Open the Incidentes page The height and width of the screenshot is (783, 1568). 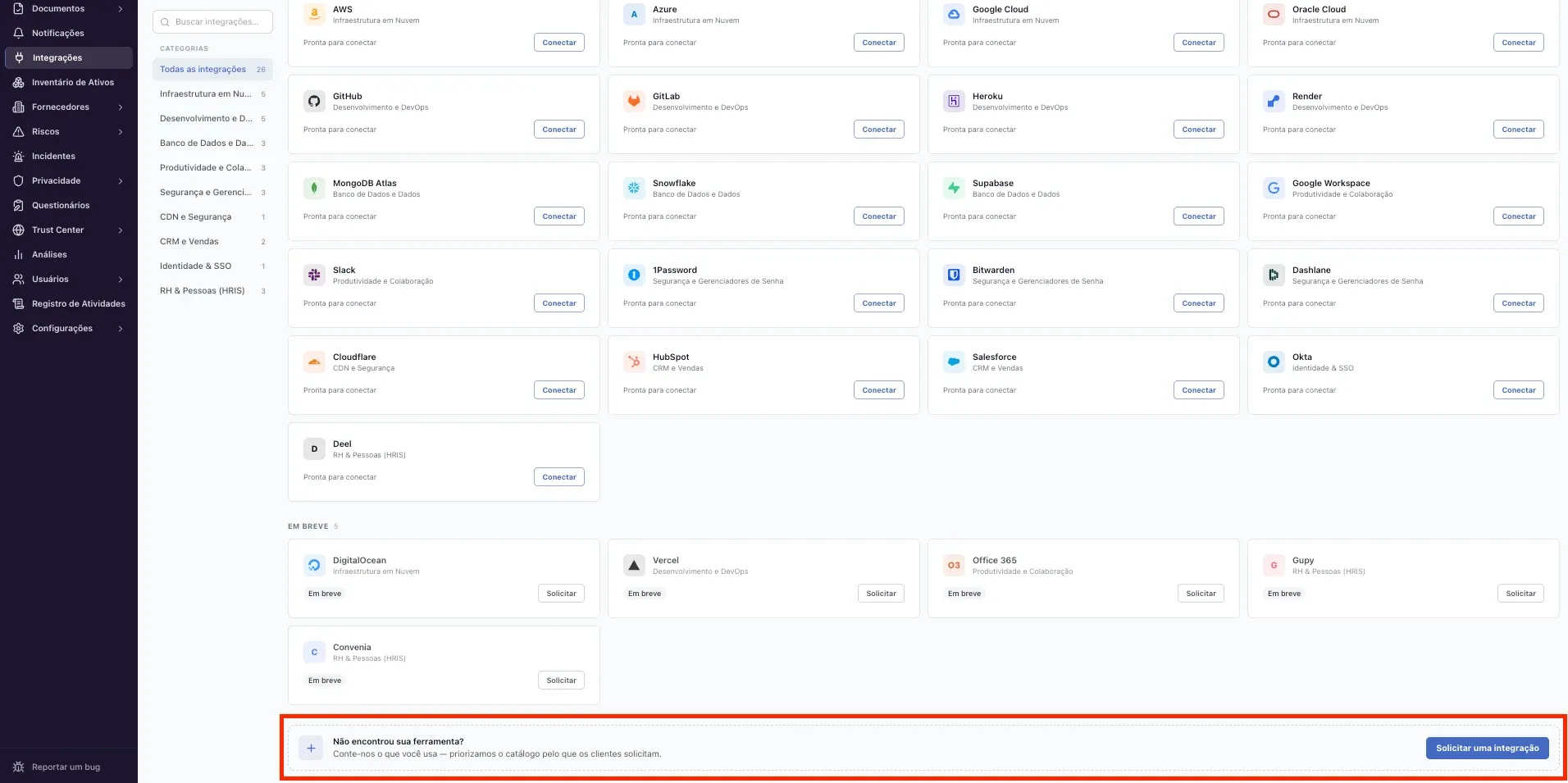click(69, 157)
